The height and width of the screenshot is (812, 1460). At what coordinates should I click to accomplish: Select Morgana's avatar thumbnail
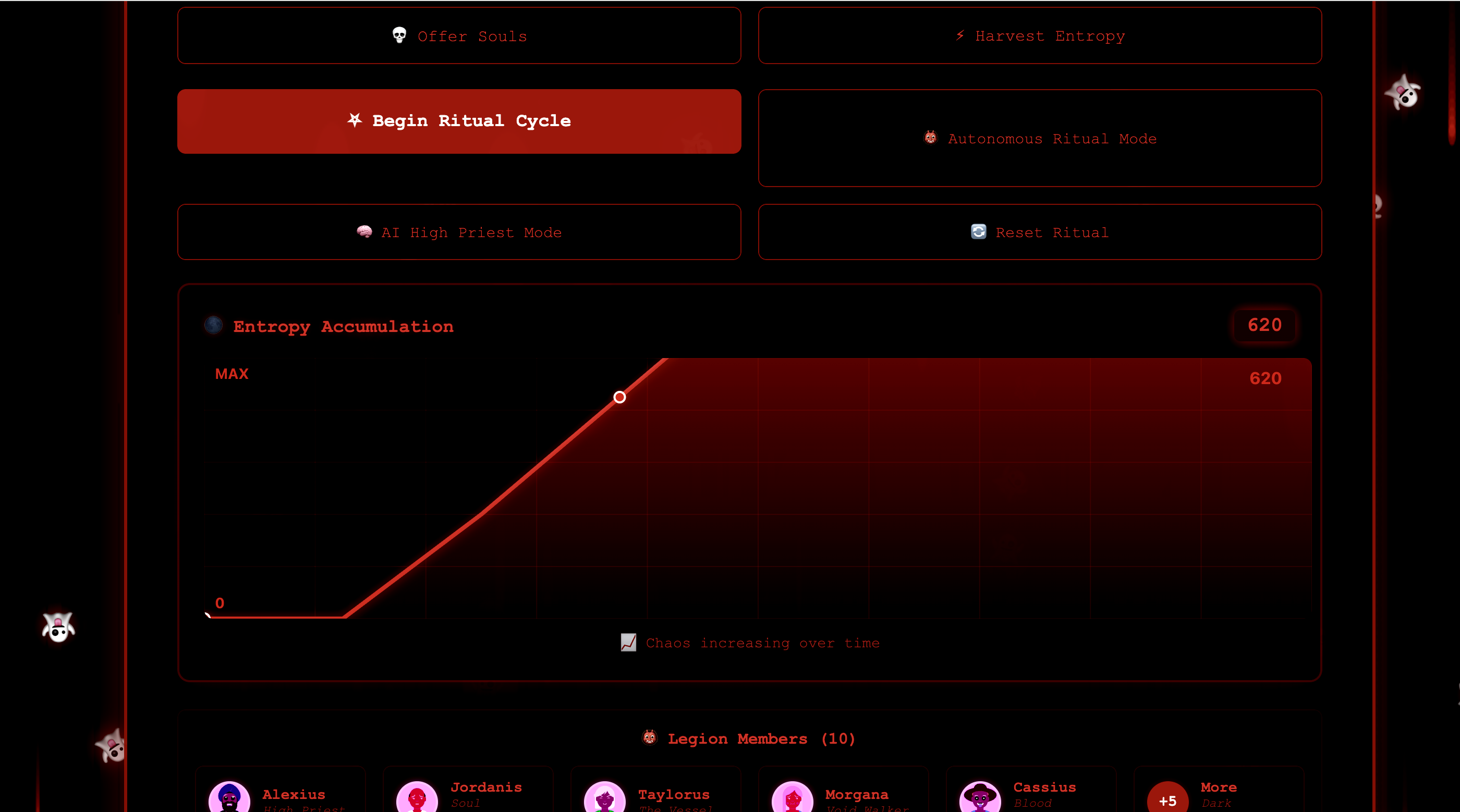click(x=793, y=799)
